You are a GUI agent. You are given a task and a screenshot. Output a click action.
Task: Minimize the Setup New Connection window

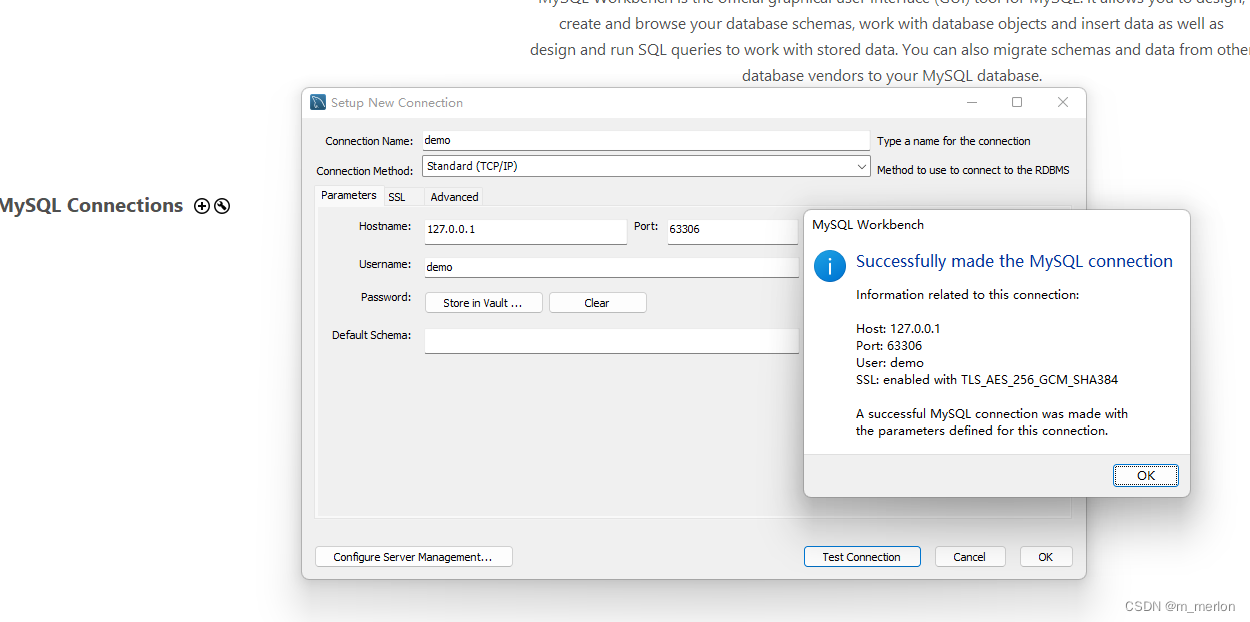972,102
